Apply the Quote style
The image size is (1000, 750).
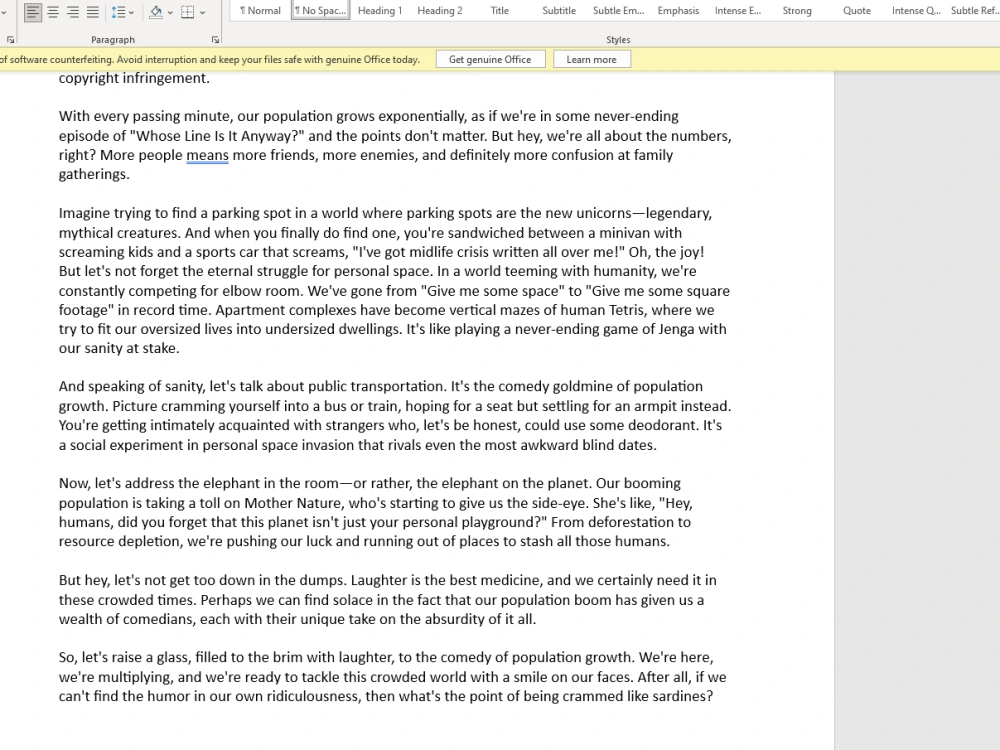click(x=857, y=10)
